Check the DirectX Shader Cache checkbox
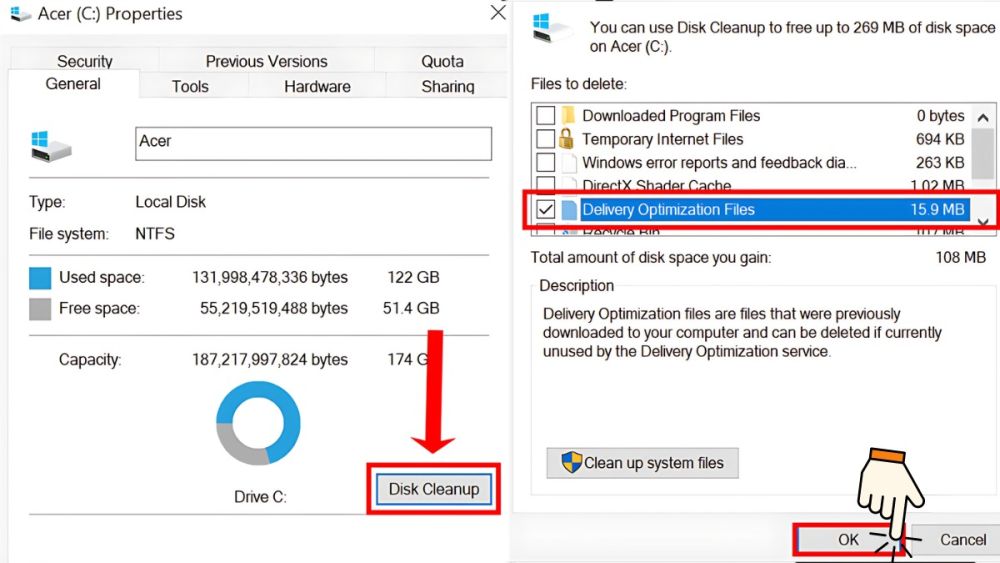The height and width of the screenshot is (563, 1000). point(545,184)
